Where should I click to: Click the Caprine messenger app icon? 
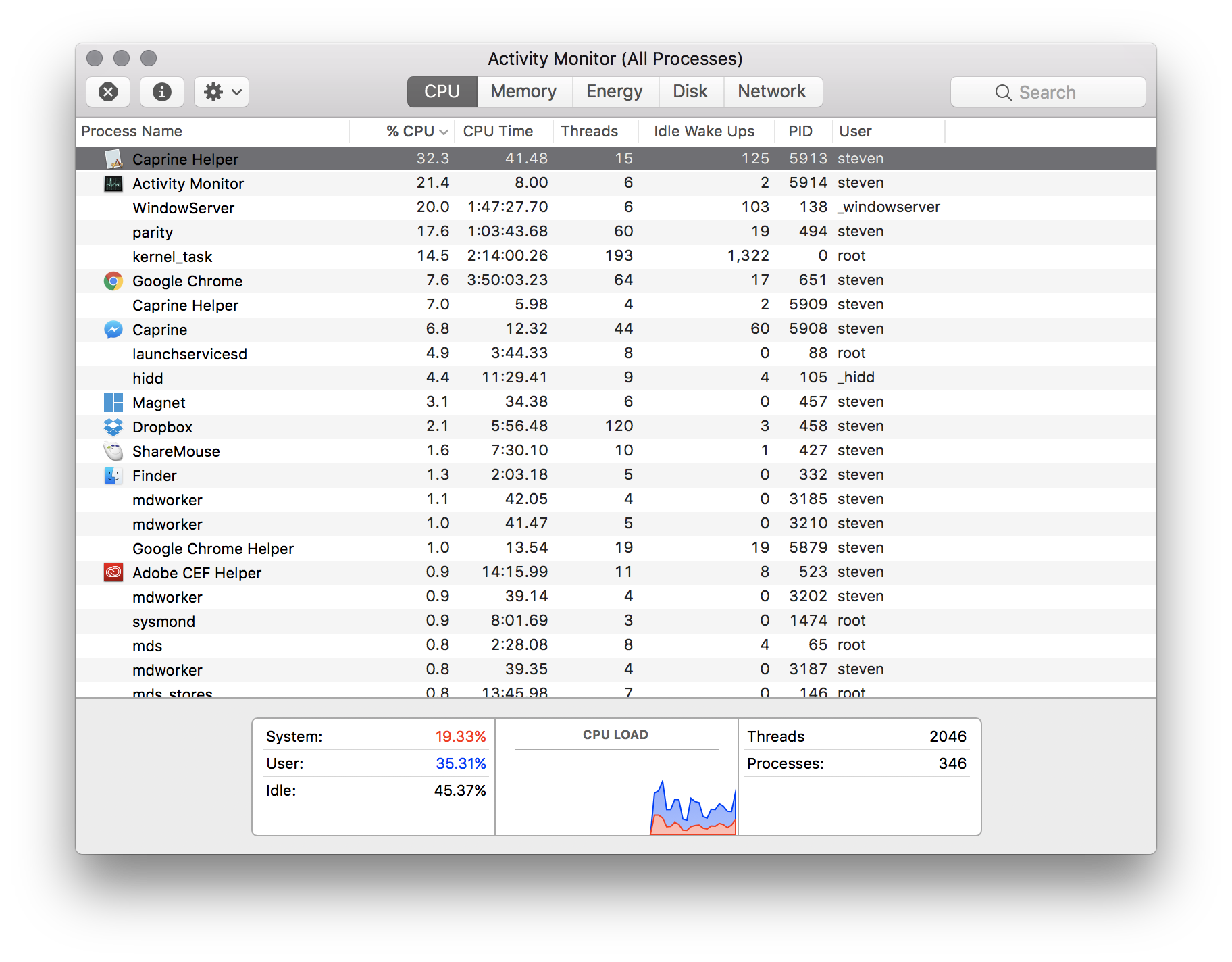113,329
